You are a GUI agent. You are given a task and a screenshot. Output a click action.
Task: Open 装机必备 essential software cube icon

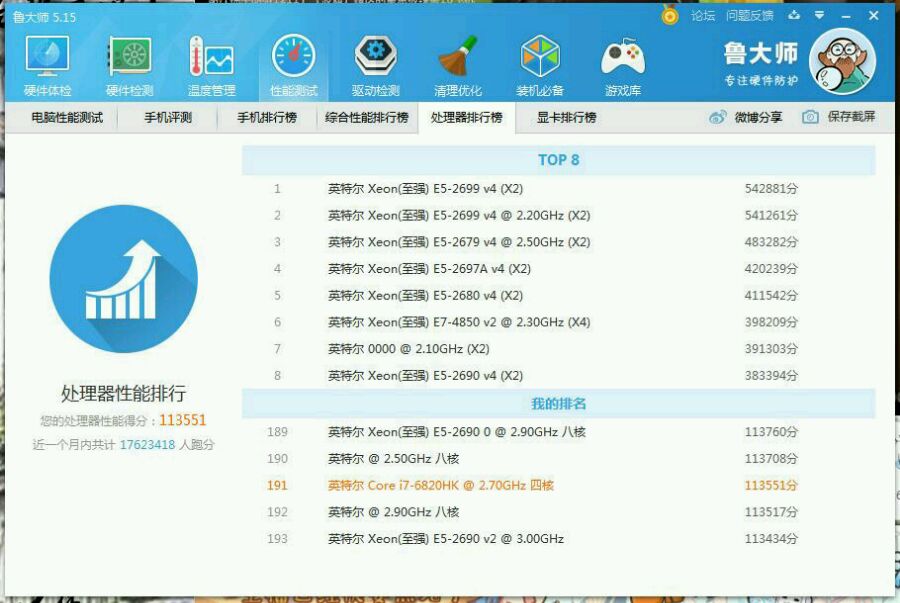pos(540,65)
